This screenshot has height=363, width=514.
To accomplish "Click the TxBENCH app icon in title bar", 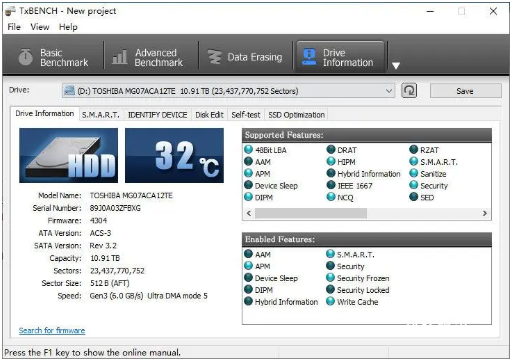I will pos(10,11).
